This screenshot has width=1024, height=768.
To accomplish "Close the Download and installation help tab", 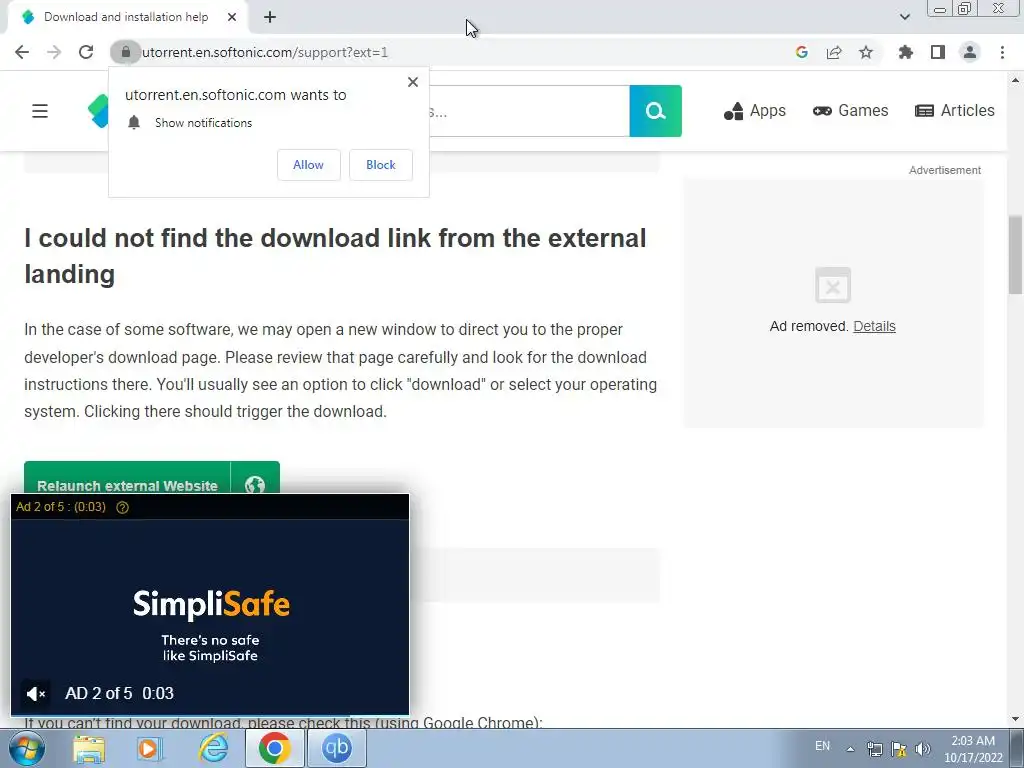I will pyautogui.click(x=232, y=17).
